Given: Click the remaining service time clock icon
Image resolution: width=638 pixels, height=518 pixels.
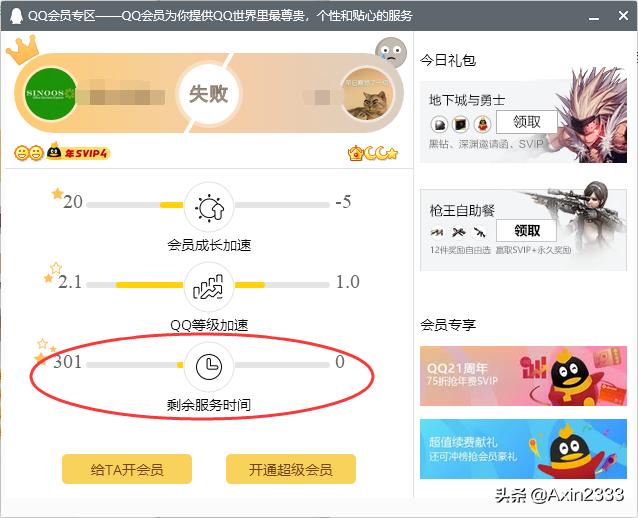Looking at the screenshot, I should (209, 366).
